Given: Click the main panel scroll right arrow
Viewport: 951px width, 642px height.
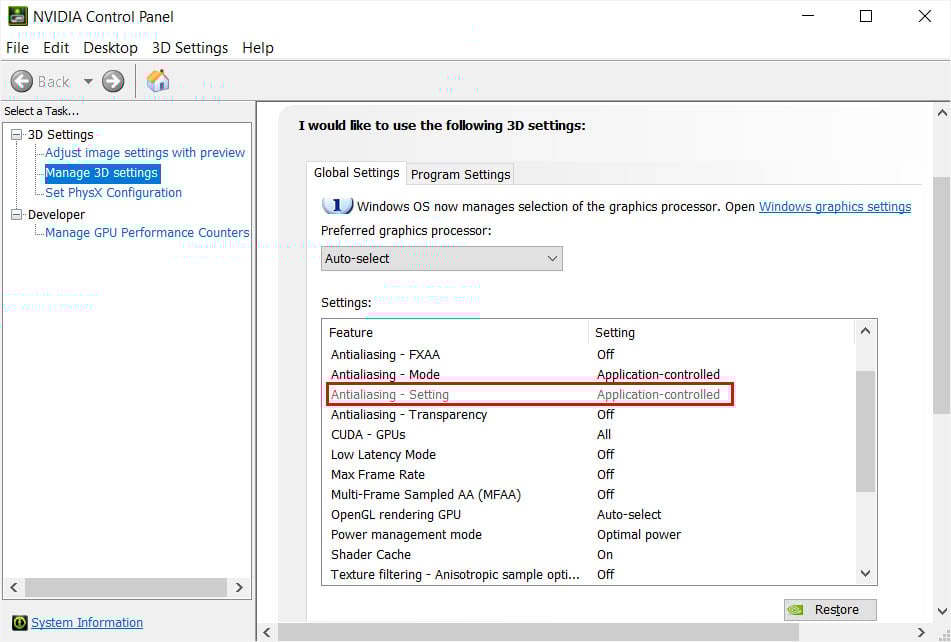Looking at the screenshot, I should [921, 633].
